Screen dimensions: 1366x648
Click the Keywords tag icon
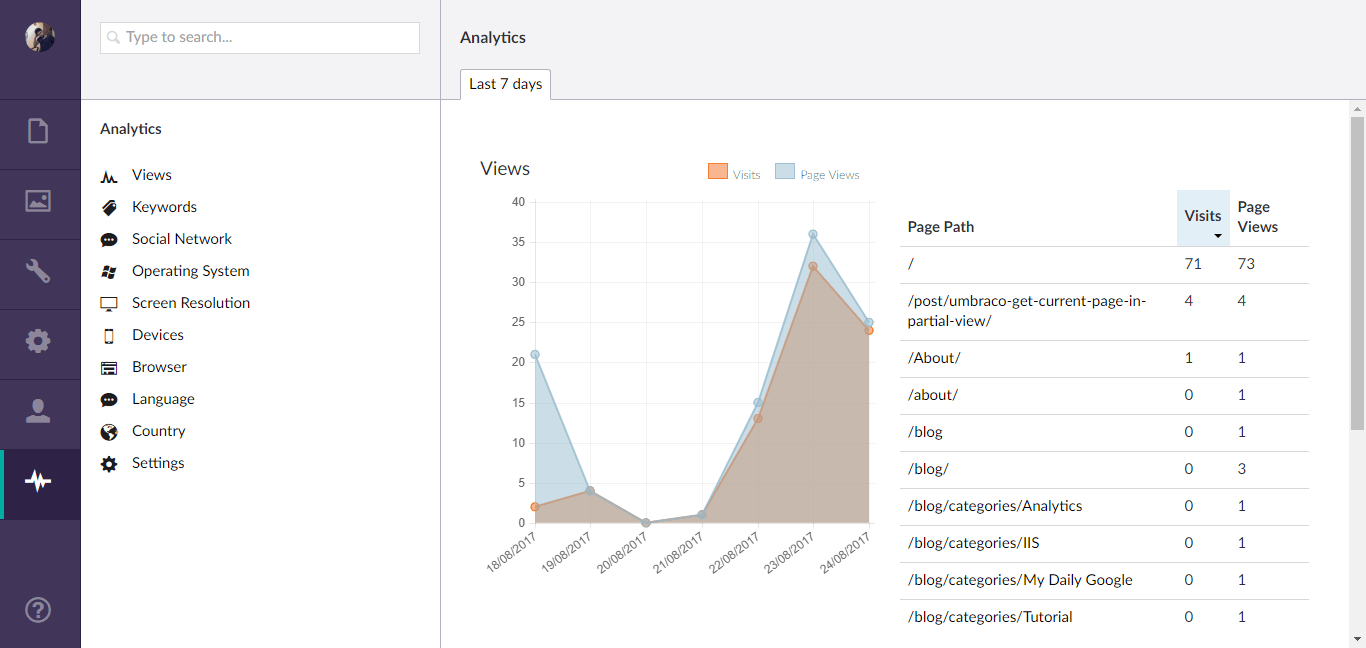109,206
